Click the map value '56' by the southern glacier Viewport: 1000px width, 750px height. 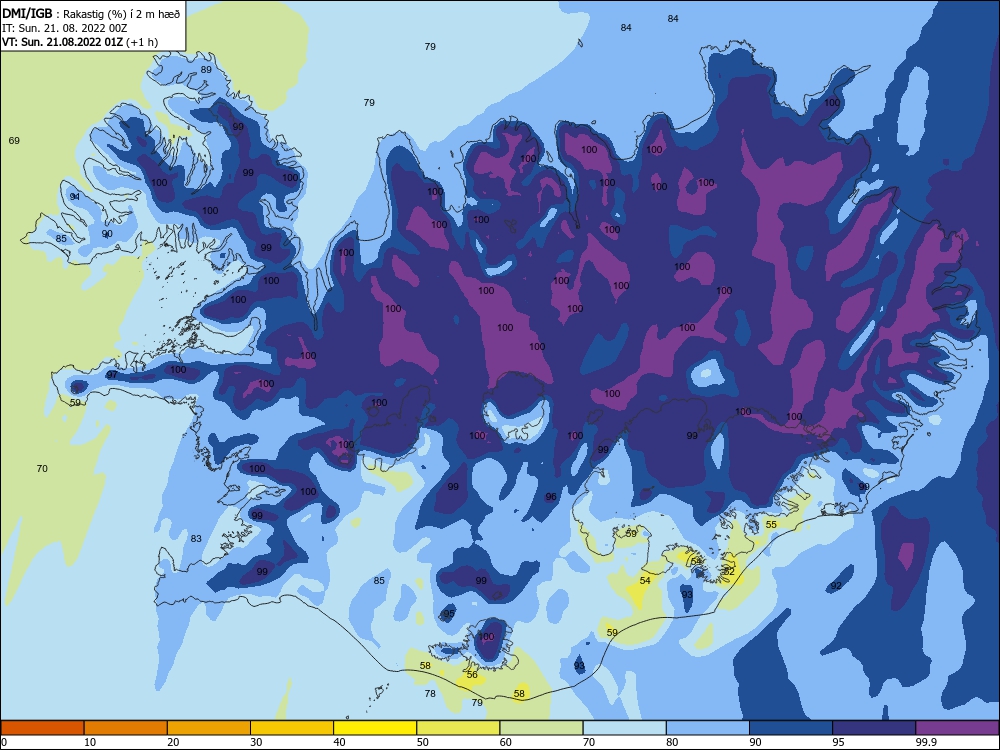coord(472,675)
